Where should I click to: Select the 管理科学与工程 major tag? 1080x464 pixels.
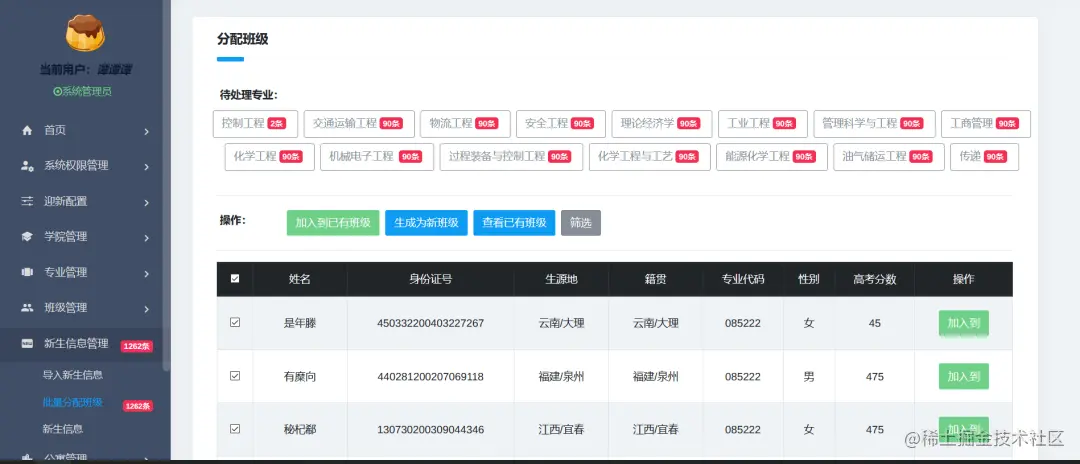tap(874, 124)
